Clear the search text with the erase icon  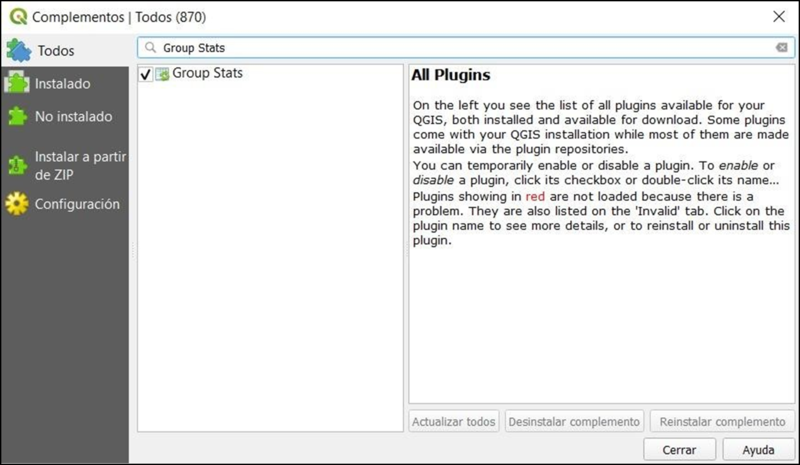(782, 47)
